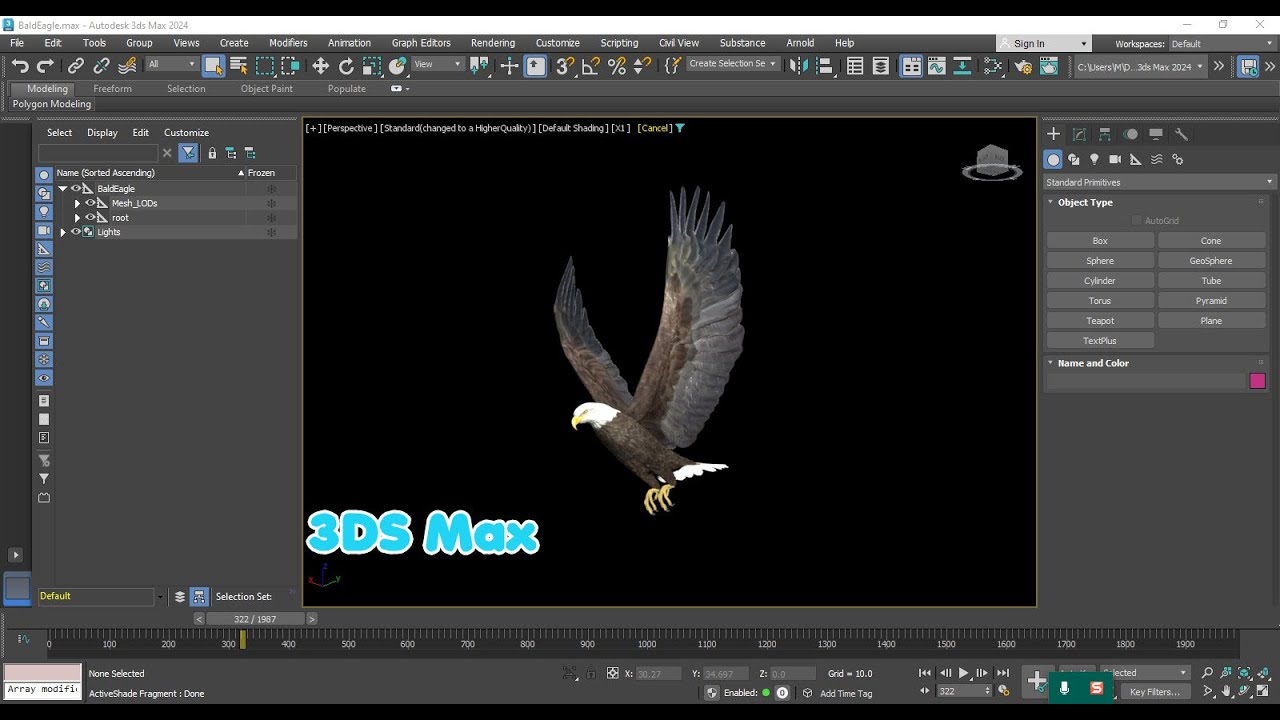Open the Hierarchy panel tab
Image resolution: width=1280 pixels, height=720 pixels.
point(1105,134)
